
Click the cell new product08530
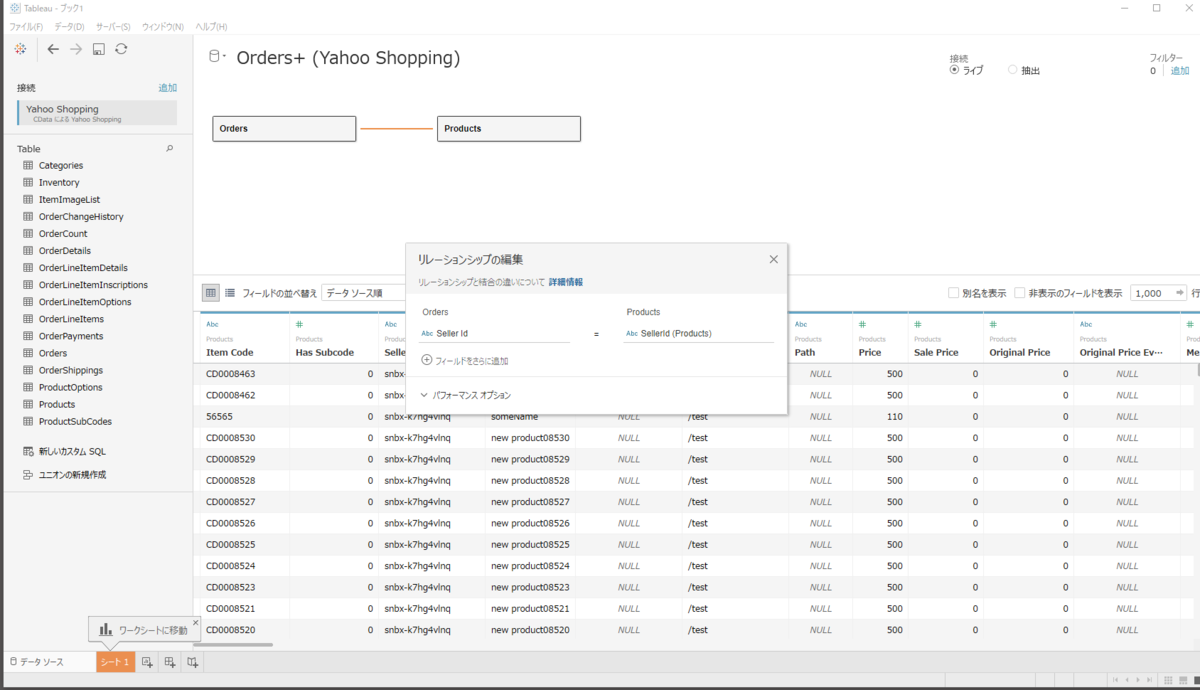tap(530, 438)
